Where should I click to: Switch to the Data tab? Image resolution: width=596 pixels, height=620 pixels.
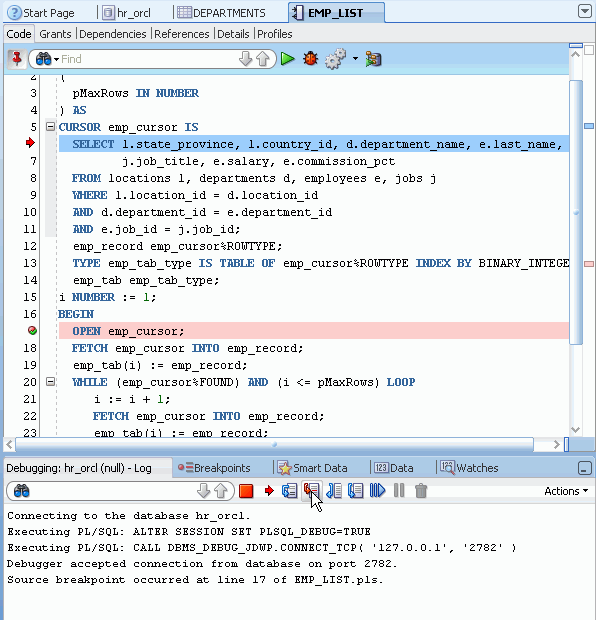[x=394, y=468]
